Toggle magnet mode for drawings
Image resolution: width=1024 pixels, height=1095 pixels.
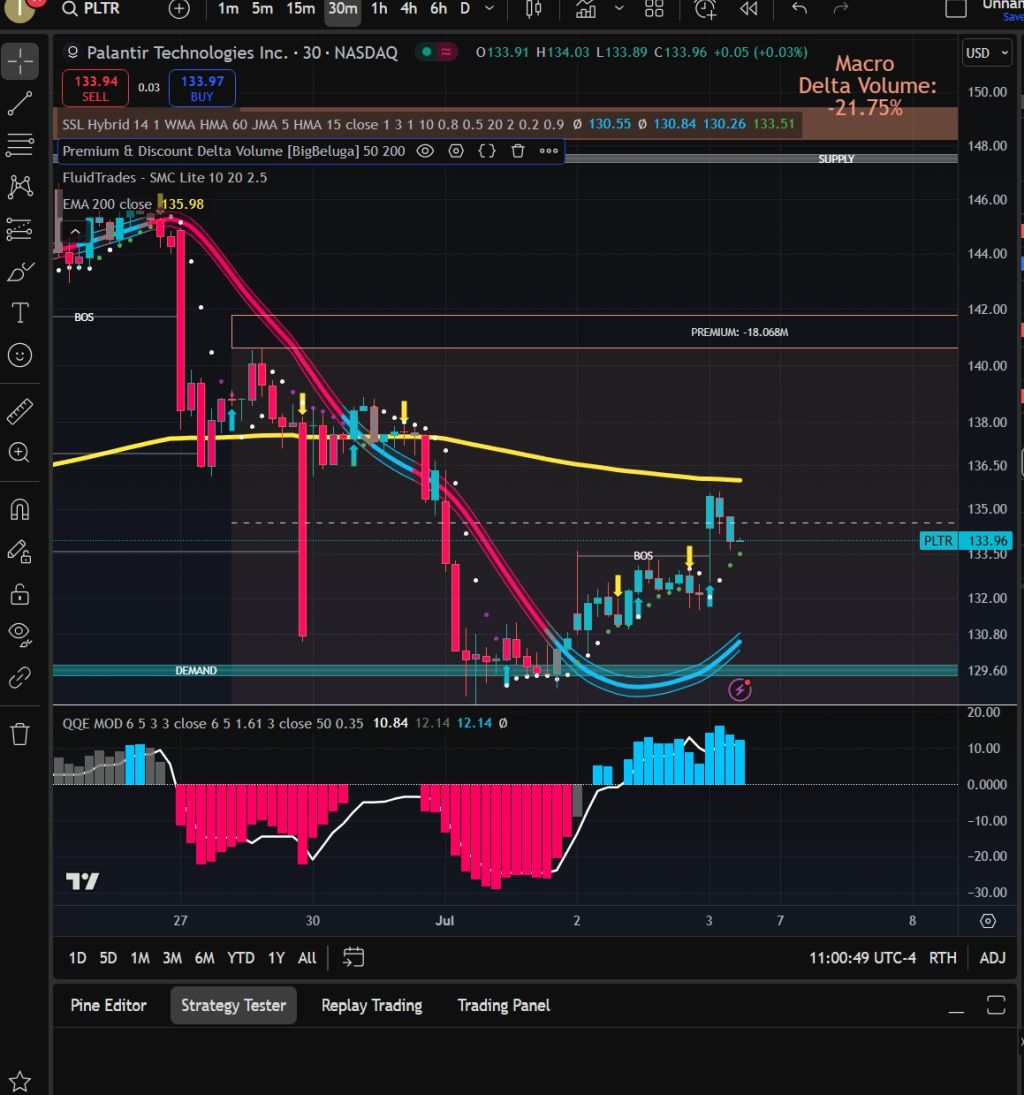pyautogui.click(x=20, y=510)
